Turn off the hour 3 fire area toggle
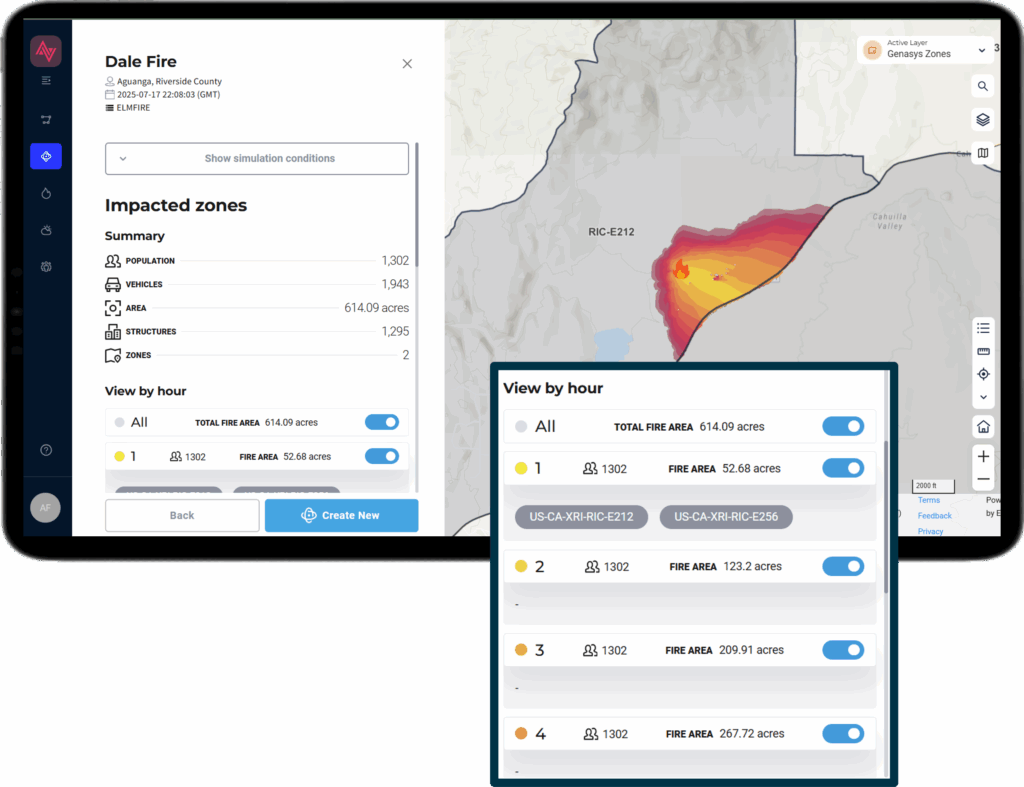The height and width of the screenshot is (787, 1024). tap(843, 650)
